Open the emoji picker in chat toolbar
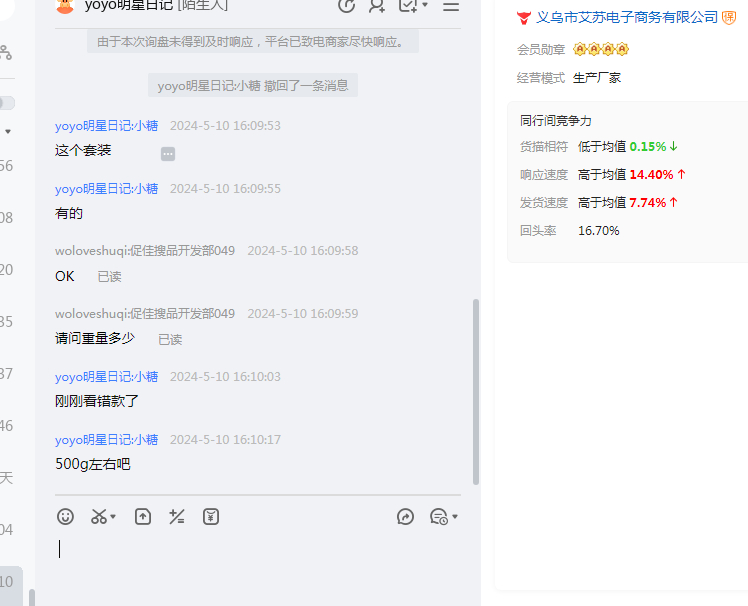The image size is (748, 606). tap(65, 517)
